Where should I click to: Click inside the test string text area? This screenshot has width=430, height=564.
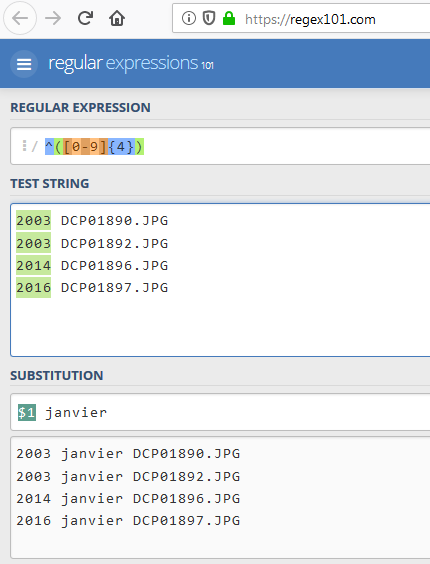pos(220,280)
